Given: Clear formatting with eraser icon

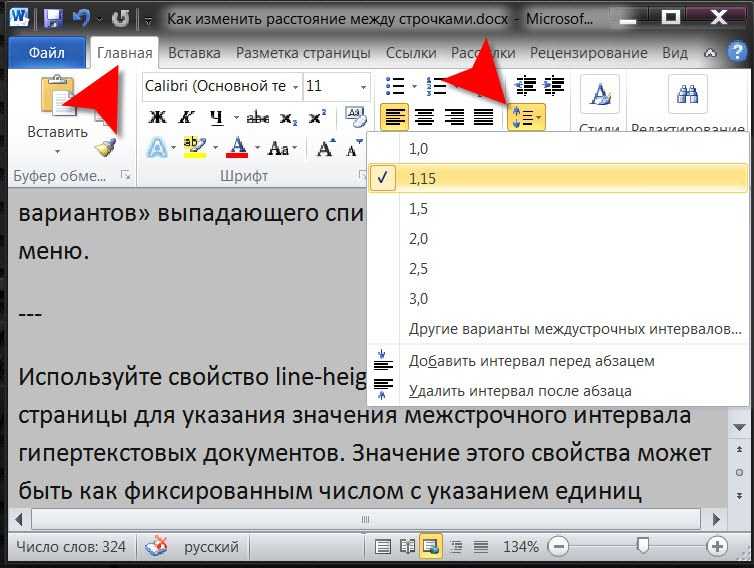Looking at the screenshot, I should (x=356, y=117).
